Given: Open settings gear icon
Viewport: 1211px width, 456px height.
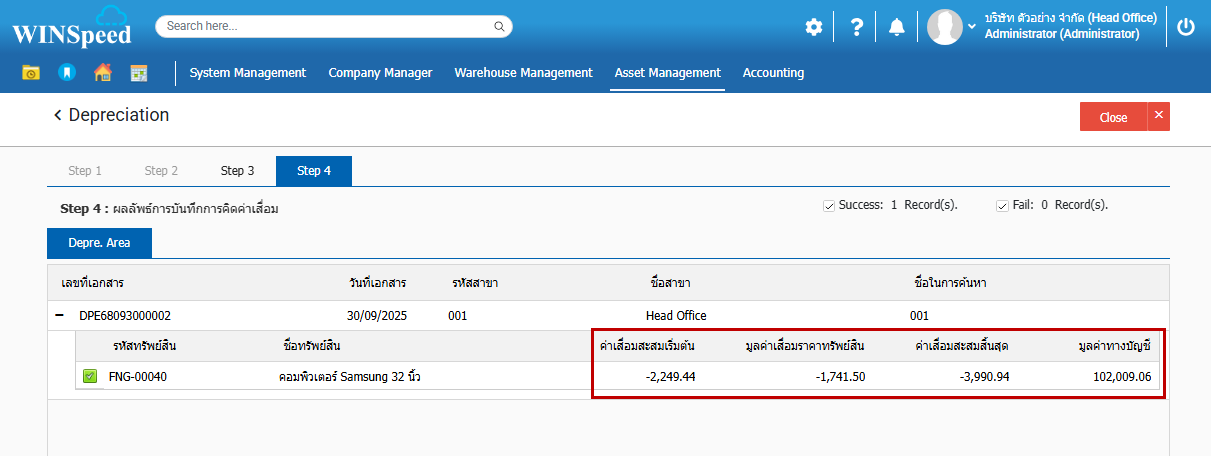Looking at the screenshot, I should tap(814, 27).
